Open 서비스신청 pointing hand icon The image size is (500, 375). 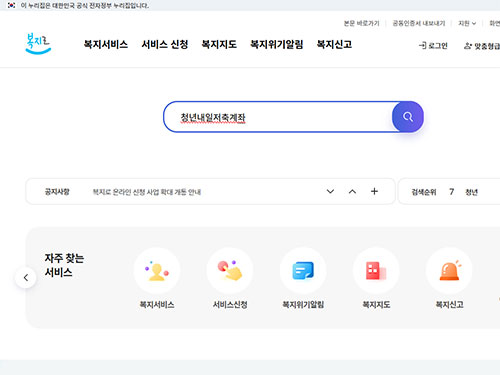(230, 271)
